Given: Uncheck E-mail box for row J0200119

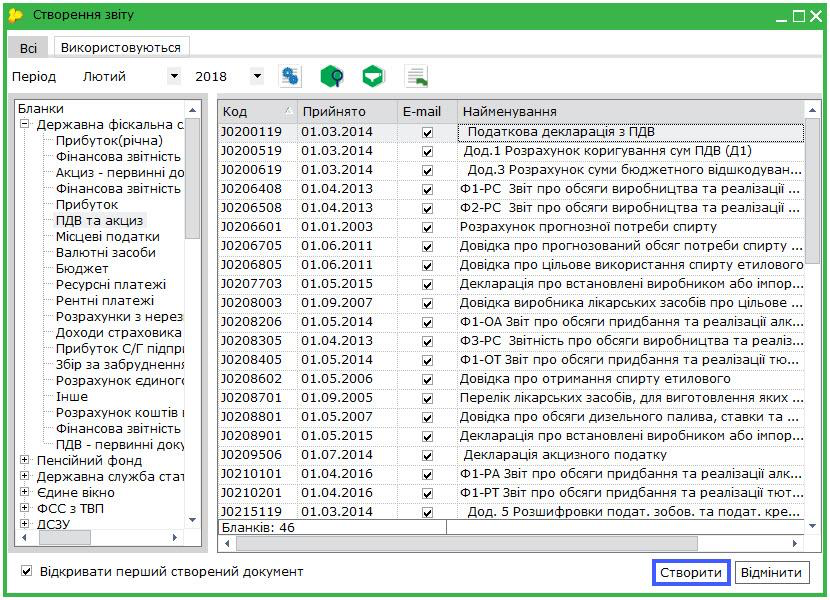Looking at the screenshot, I should coord(428,132).
